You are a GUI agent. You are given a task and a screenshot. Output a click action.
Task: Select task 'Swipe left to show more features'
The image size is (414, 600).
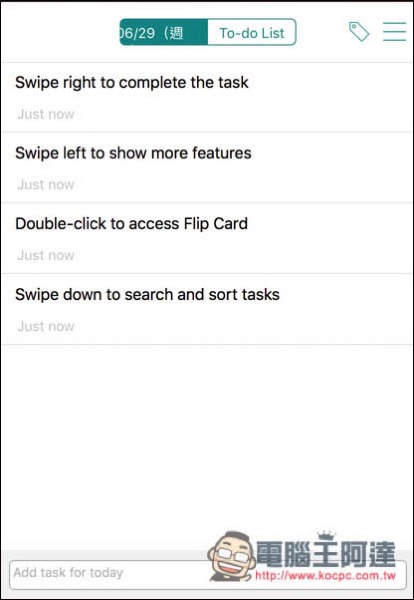(207, 168)
